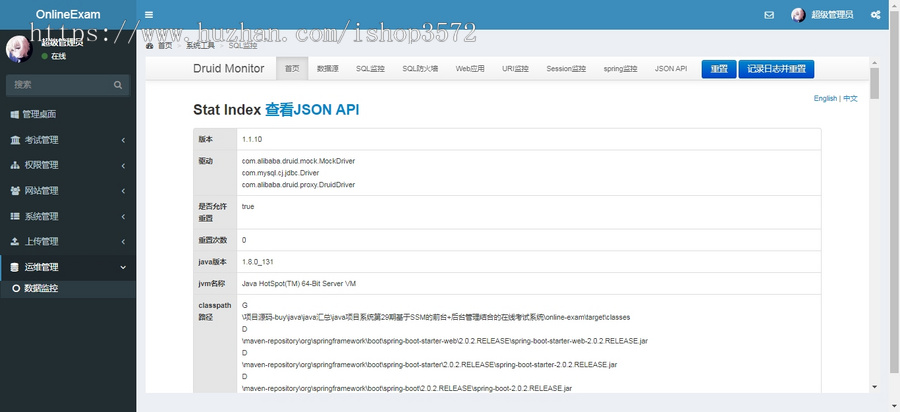Click the 管理桌面 windows icon
This screenshot has width=900, height=412.
tap(14, 115)
